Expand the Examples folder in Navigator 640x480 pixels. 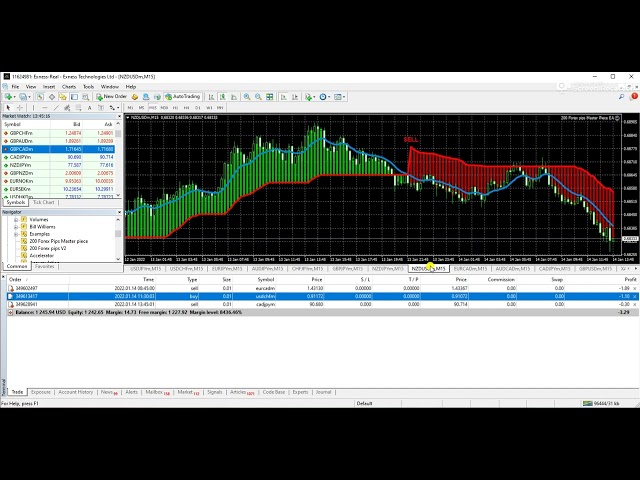(x=39, y=234)
